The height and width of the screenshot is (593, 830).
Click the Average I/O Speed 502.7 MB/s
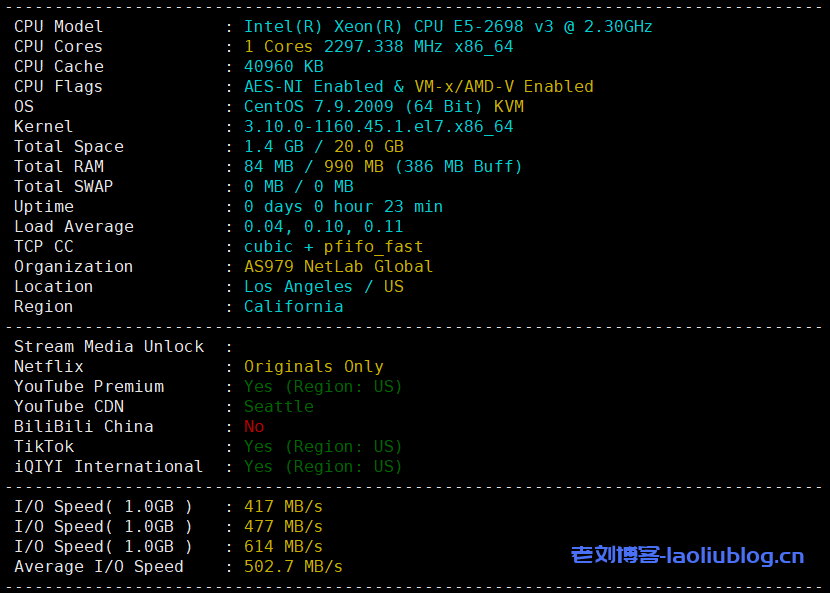tap(293, 567)
